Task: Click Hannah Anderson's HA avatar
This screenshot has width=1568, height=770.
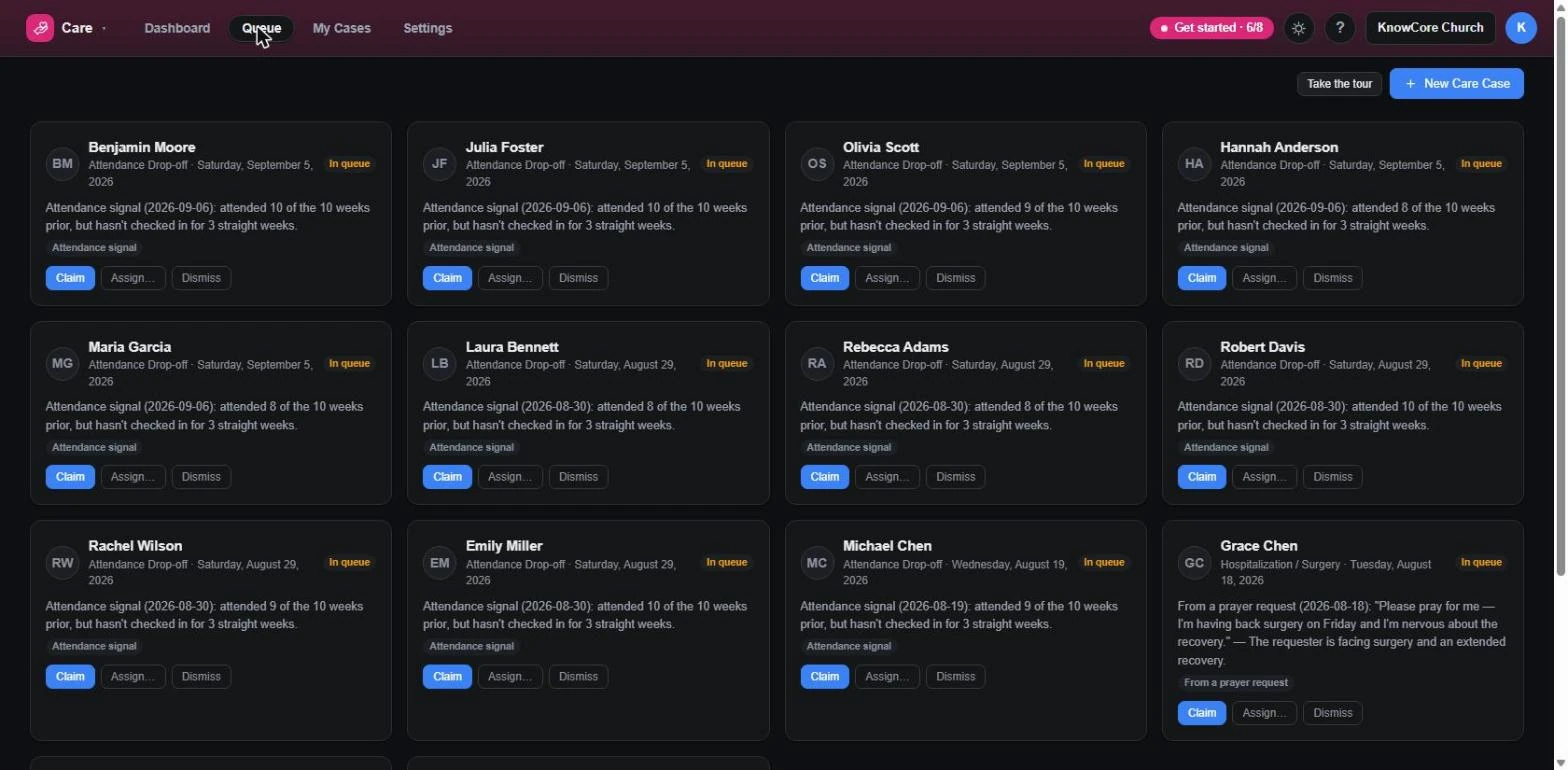Action: coord(1194,164)
